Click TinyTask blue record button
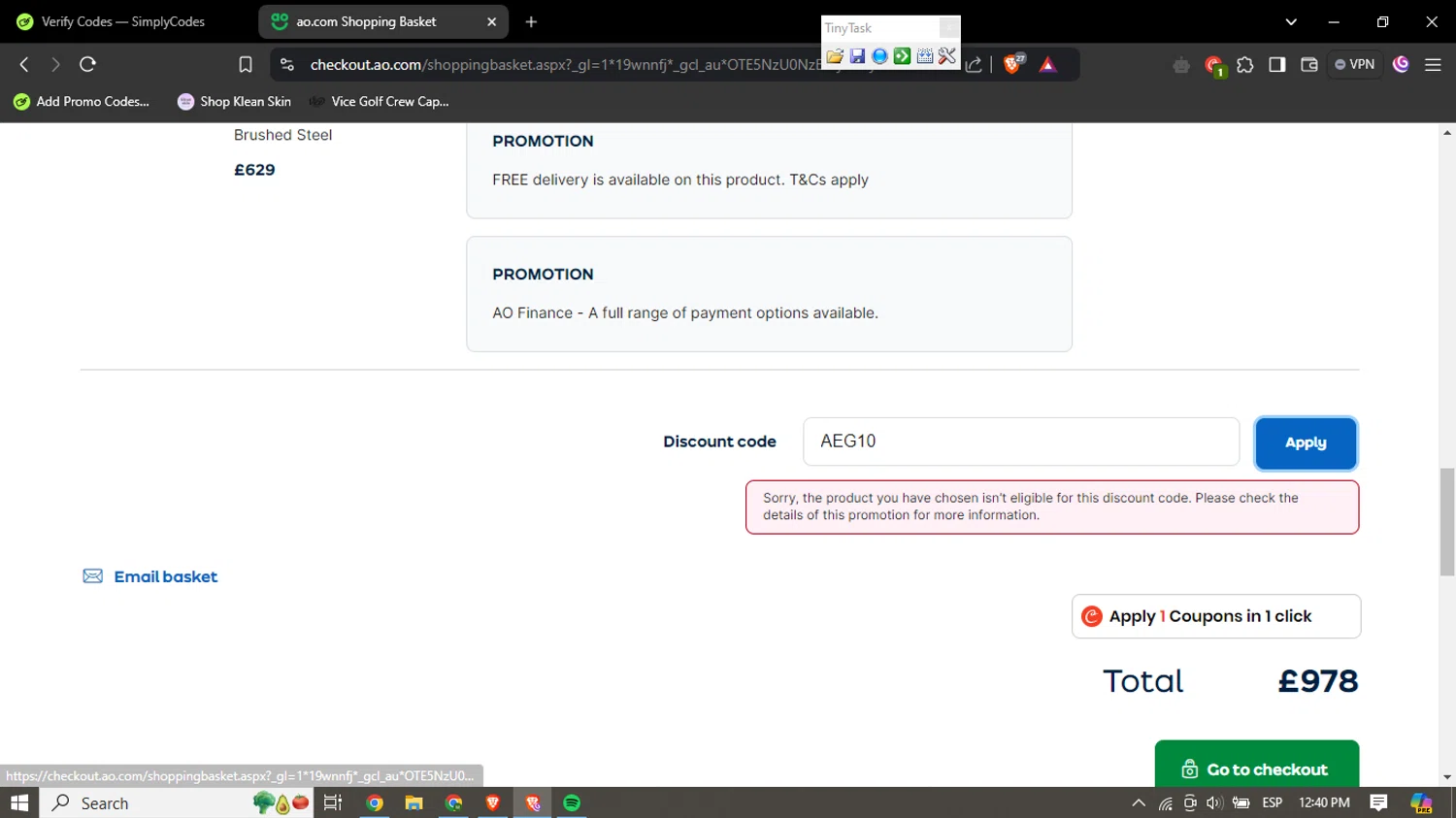1456x818 pixels. click(879, 56)
